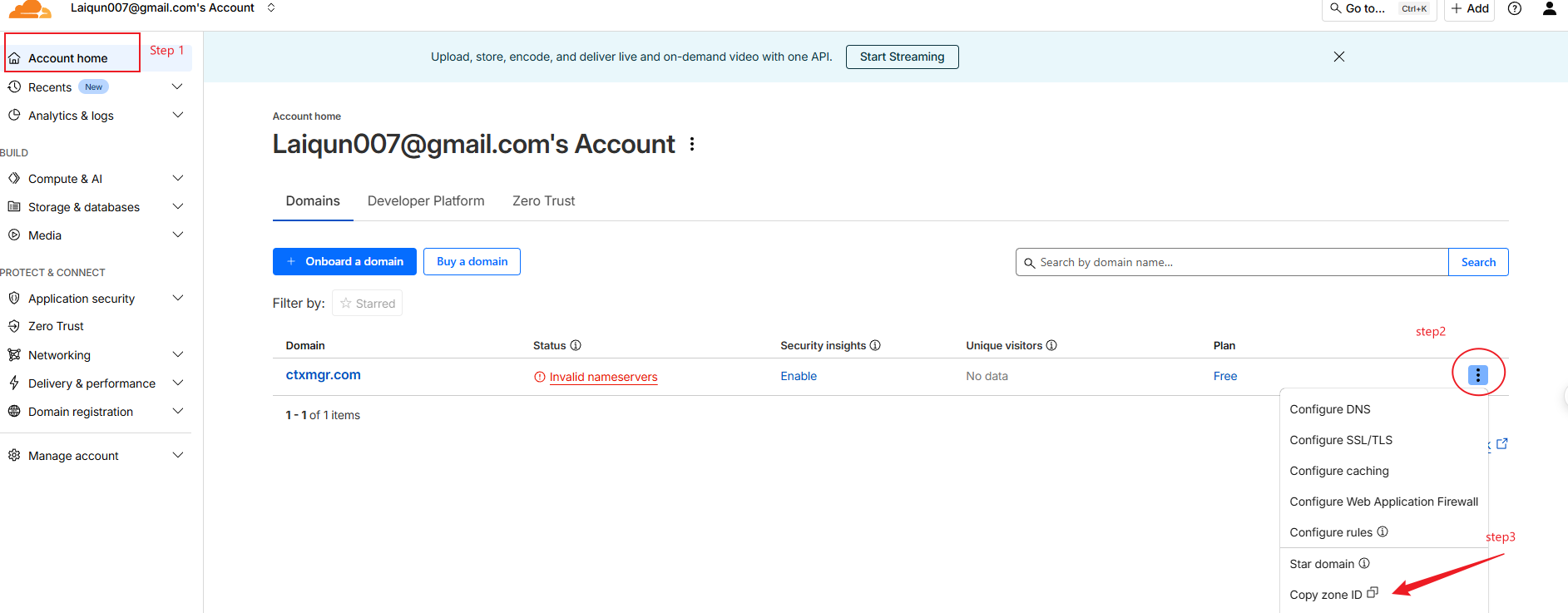The image size is (1568, 613).
Task: Click Star domain in the context menu
Action: coord(1322,563)
